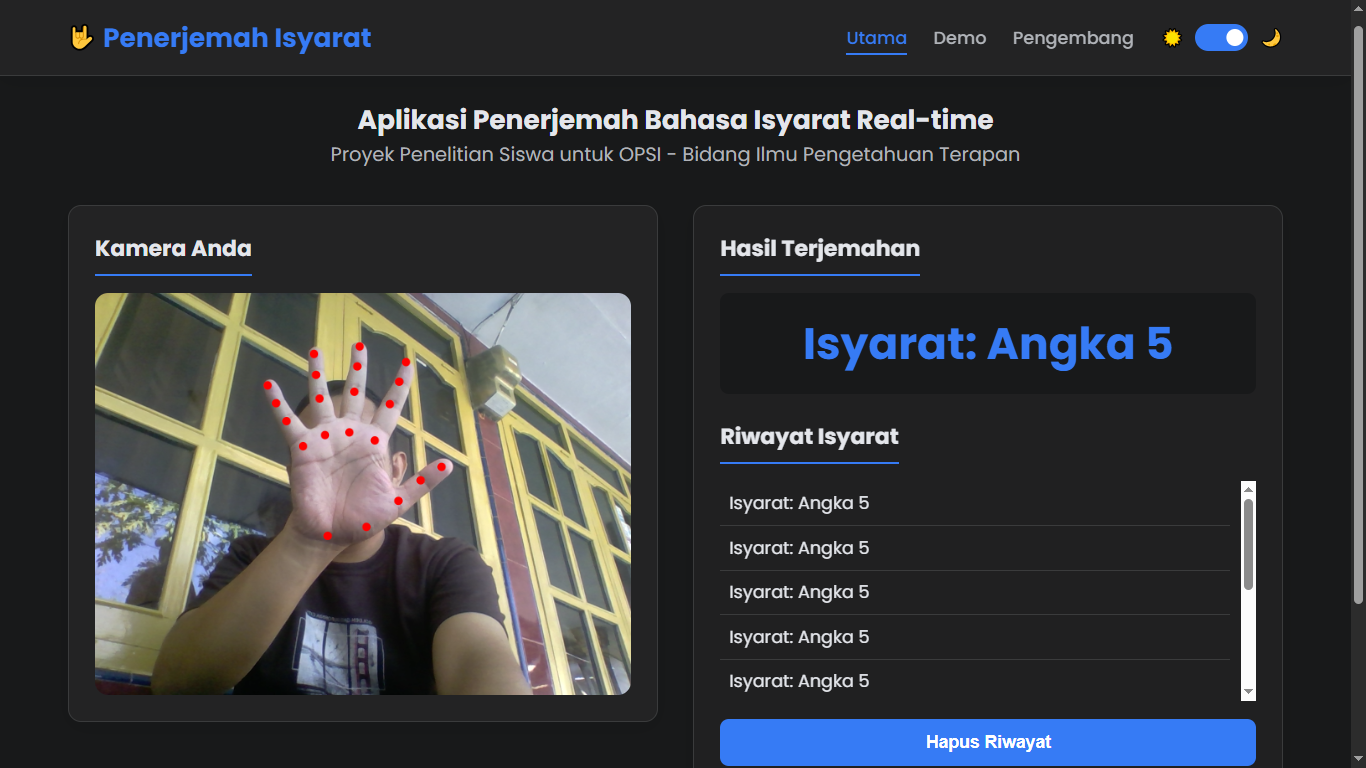The width and height of the screenshot is (1366, 768).
Task: Toggle the dark mode switch
Action: [1222, 37]
